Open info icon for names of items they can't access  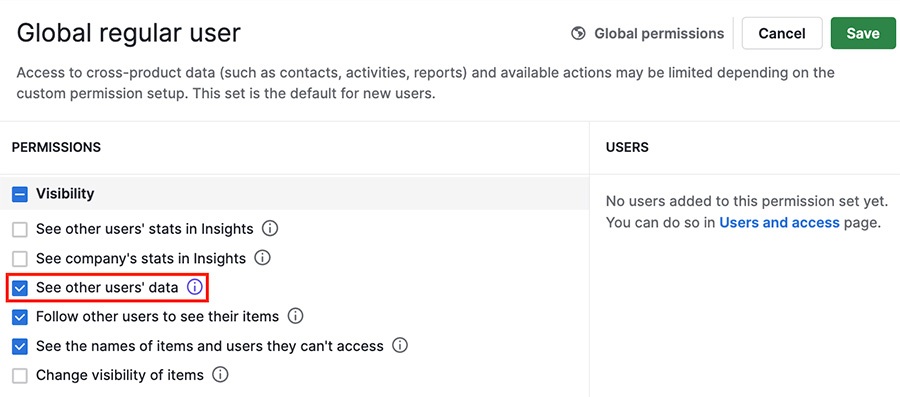coord(399,346)
